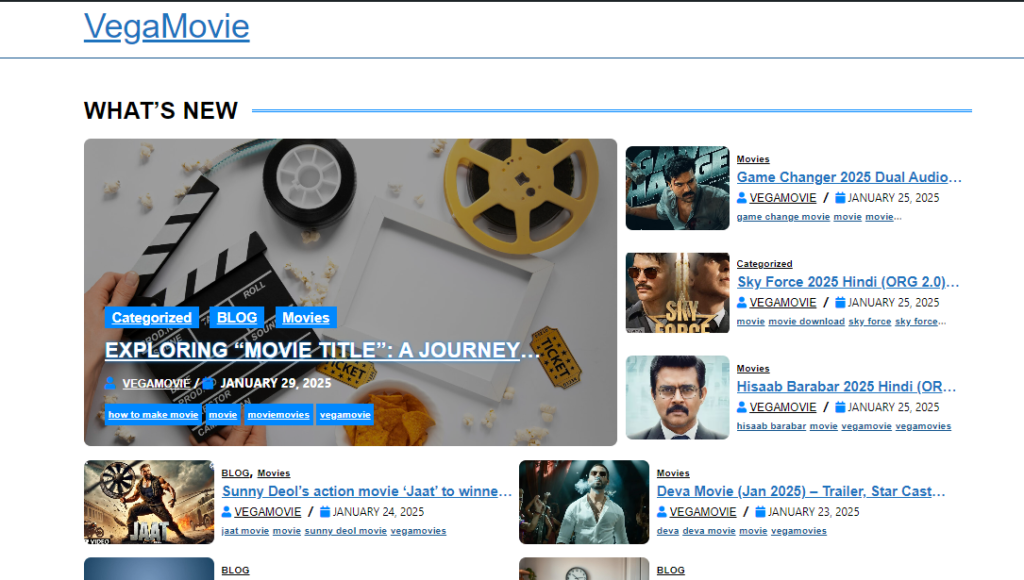Click Movies category above Hisaab Barabar
1024x580 pixels.
click(x=753, y=369)
